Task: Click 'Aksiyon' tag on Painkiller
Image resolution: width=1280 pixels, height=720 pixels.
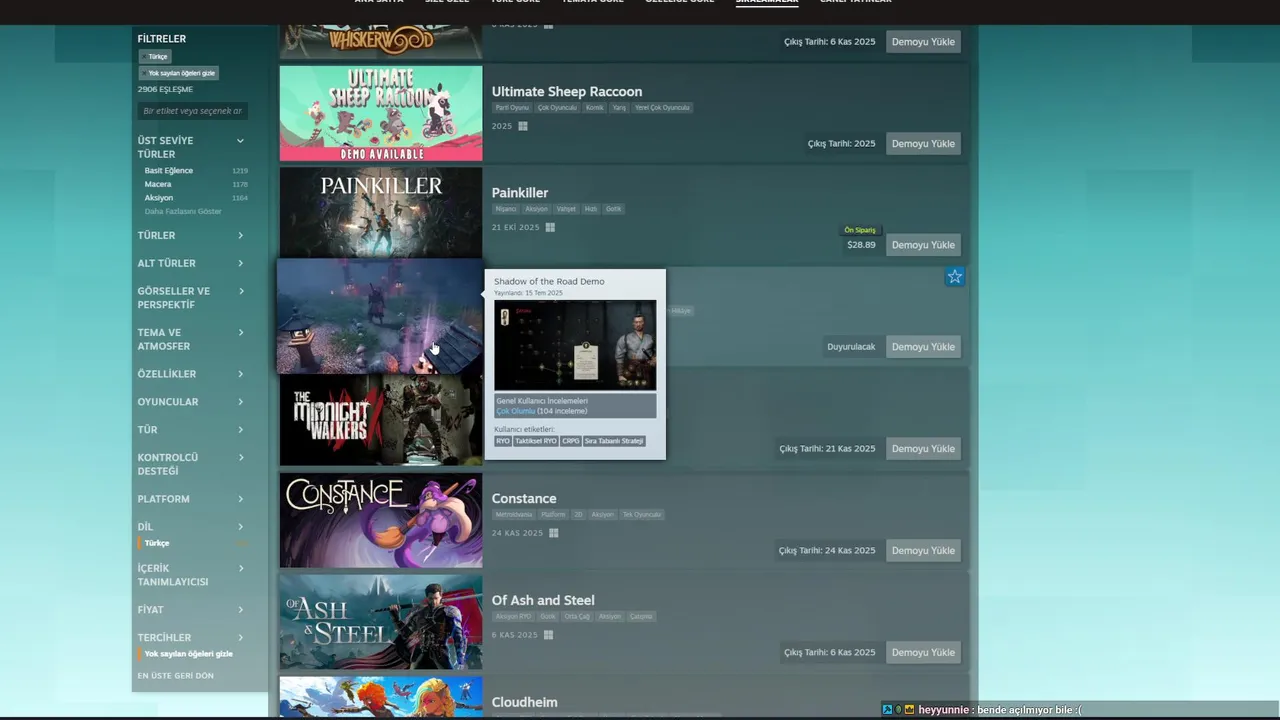Action: click(537, 210)
